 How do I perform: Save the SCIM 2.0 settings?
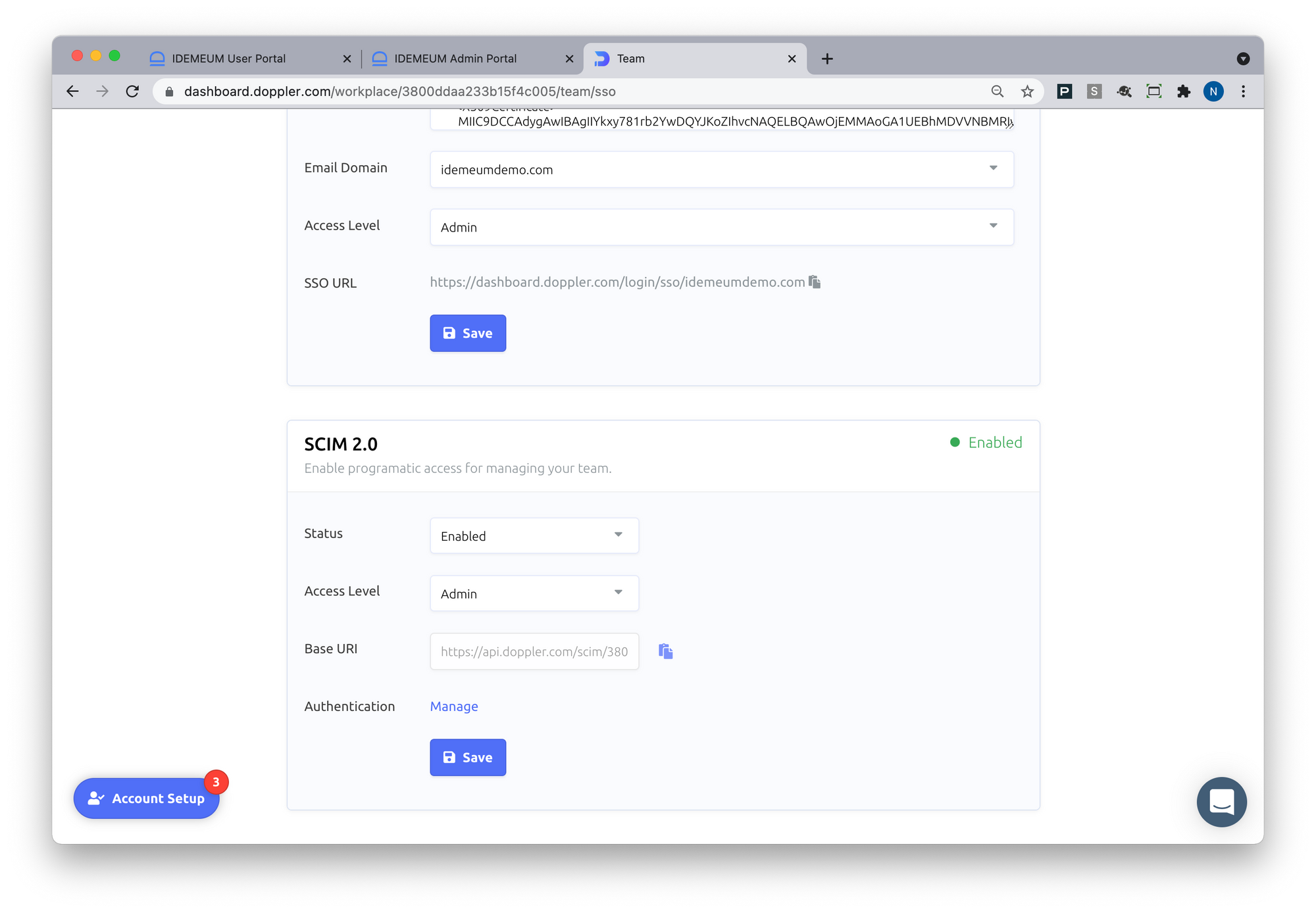(468, 757)
